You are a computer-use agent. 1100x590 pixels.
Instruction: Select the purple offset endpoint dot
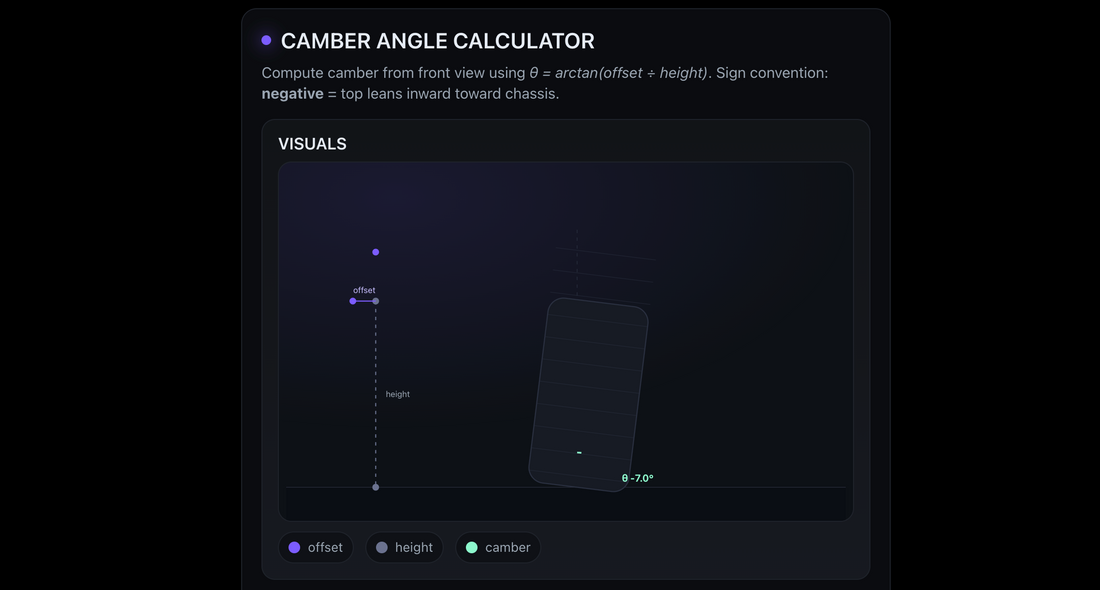tap(350, 300)
